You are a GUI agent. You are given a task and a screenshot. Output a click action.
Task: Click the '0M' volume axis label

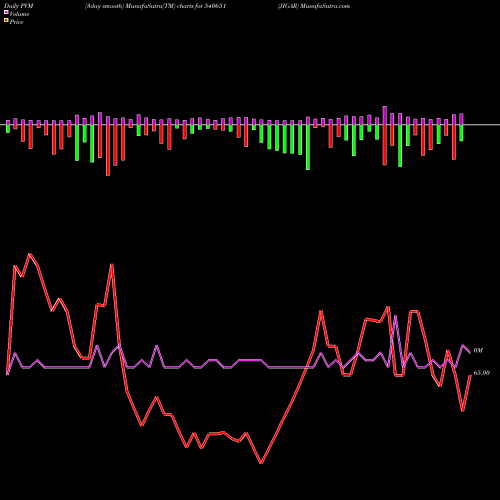tap(478, 351)
